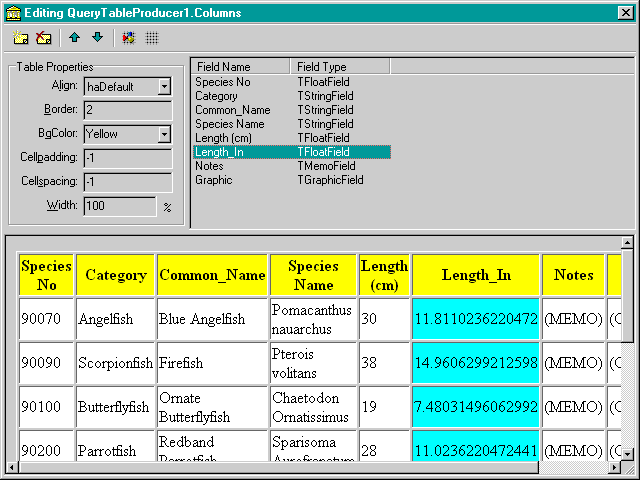Click the Field Type column header
This screenshot has width=640, height=480.
coord(338,67)
